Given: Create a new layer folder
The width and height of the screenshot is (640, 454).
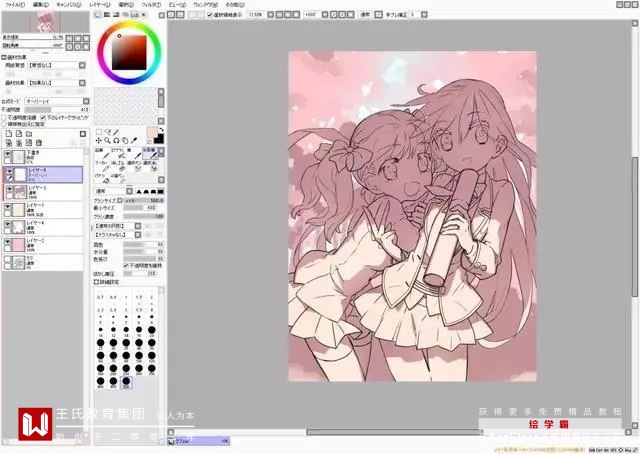Looking at the screenshot, I should tap(29, 134).
